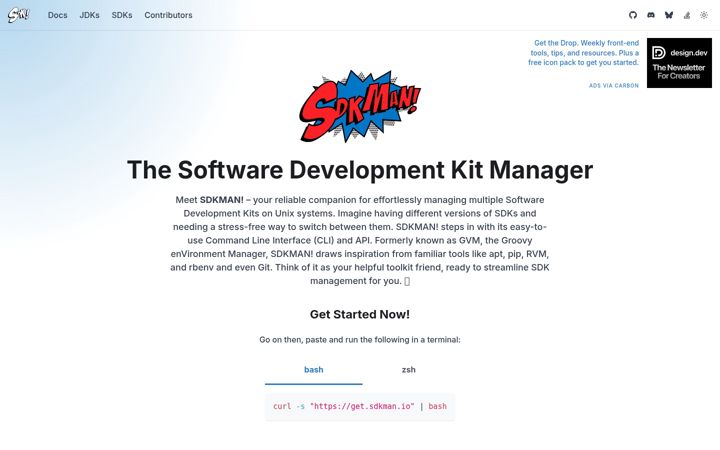
Task: Click the 'ADS VIA CARBON' link
Action: pos(613,85)
